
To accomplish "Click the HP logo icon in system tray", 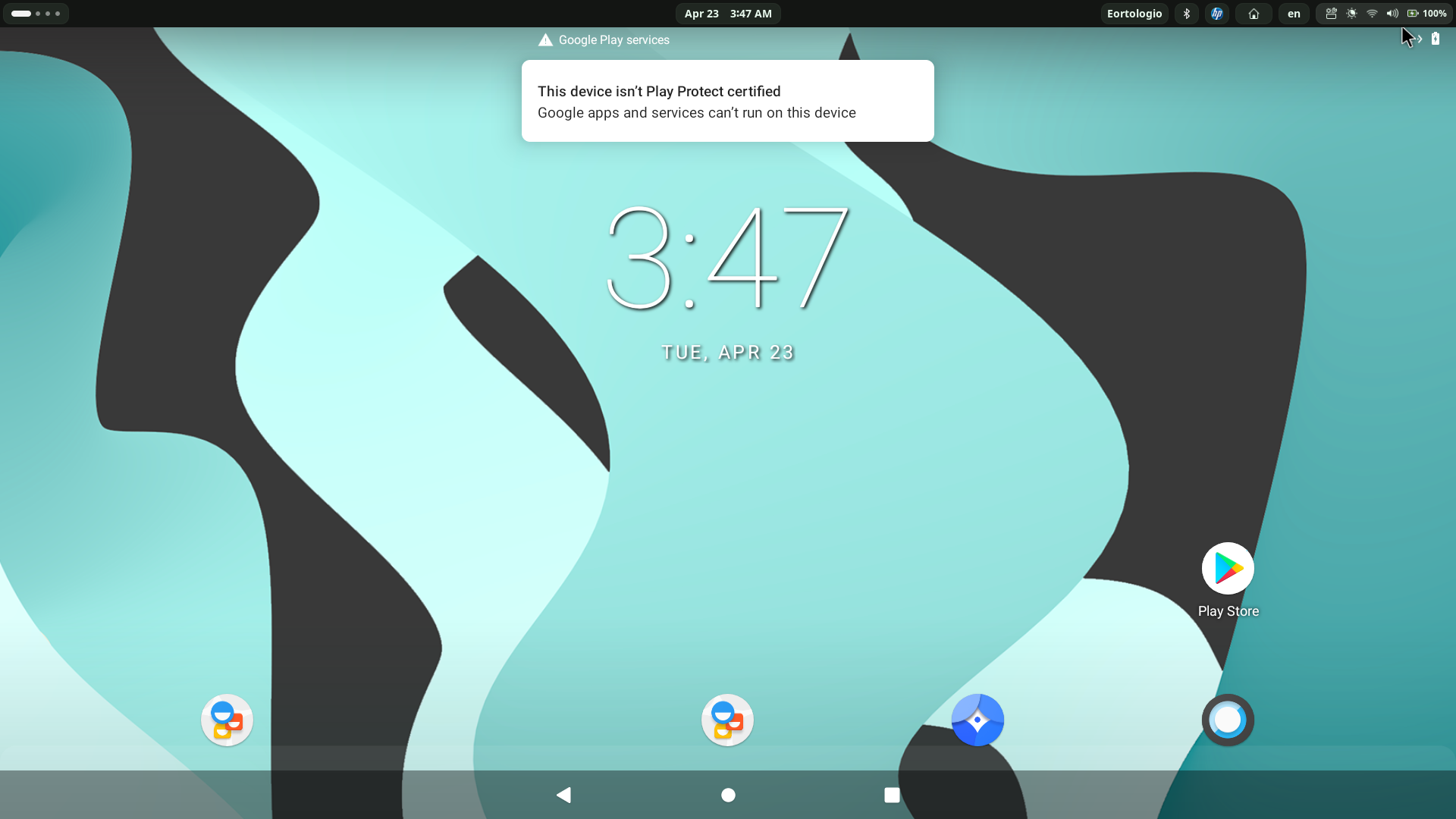I will click(x=1218, y=13).
